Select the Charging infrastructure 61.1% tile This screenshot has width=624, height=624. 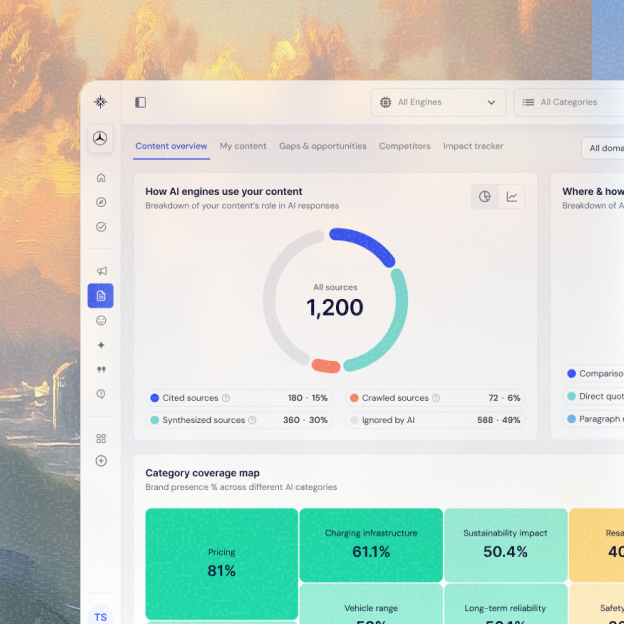click(x=371, y=545)
